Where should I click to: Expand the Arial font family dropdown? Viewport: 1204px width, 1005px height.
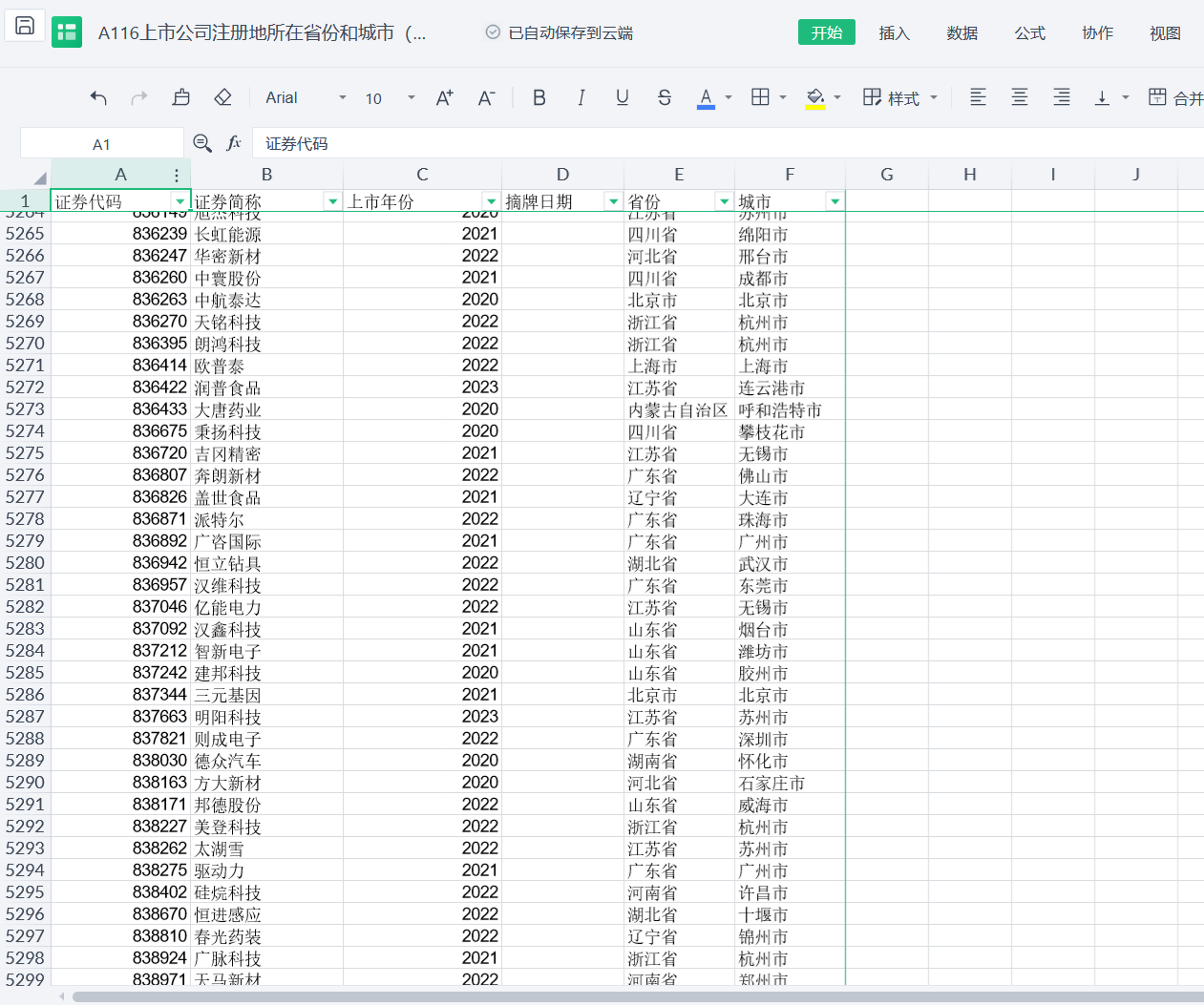tap(342, 97)
